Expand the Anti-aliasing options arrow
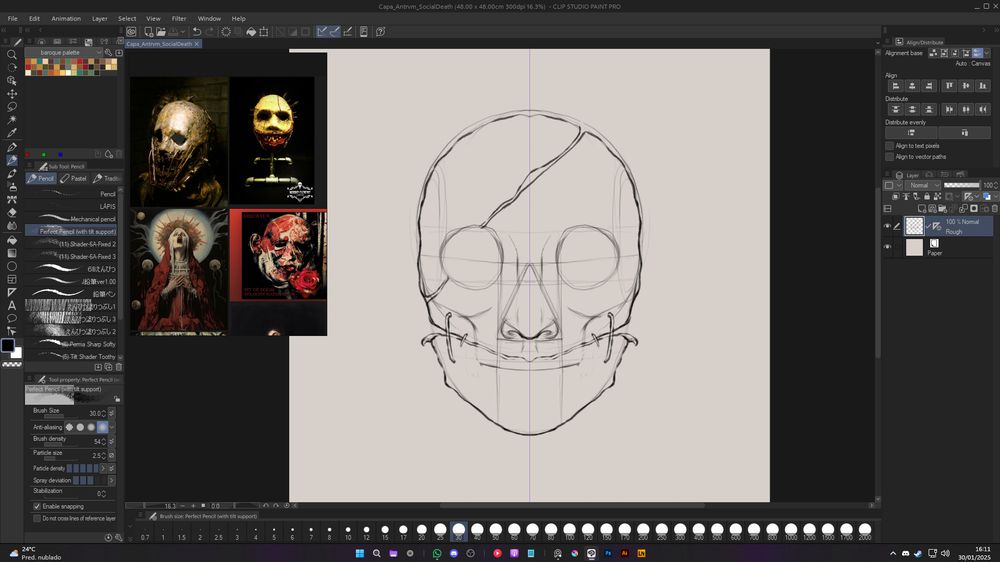This screenshot has width=1000, height=562. (111, 427)
